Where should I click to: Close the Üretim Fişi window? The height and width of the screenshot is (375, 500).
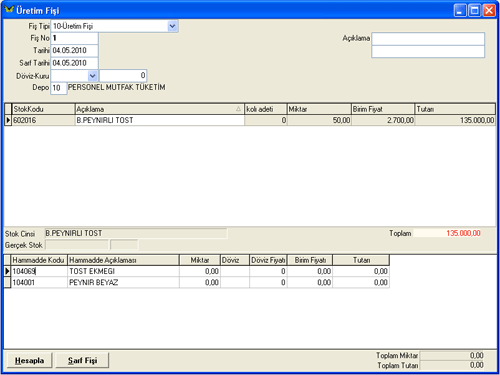(x=489, y=10)
